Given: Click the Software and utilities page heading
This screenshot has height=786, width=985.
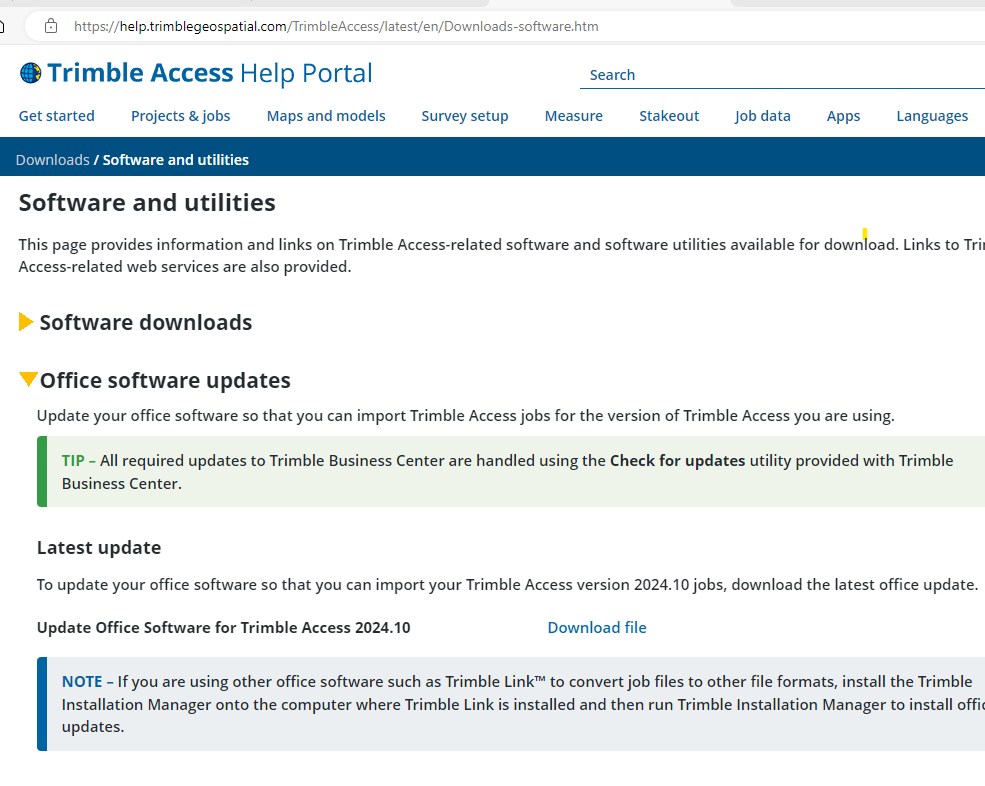Looking at the screenshot, I should 147,203.
